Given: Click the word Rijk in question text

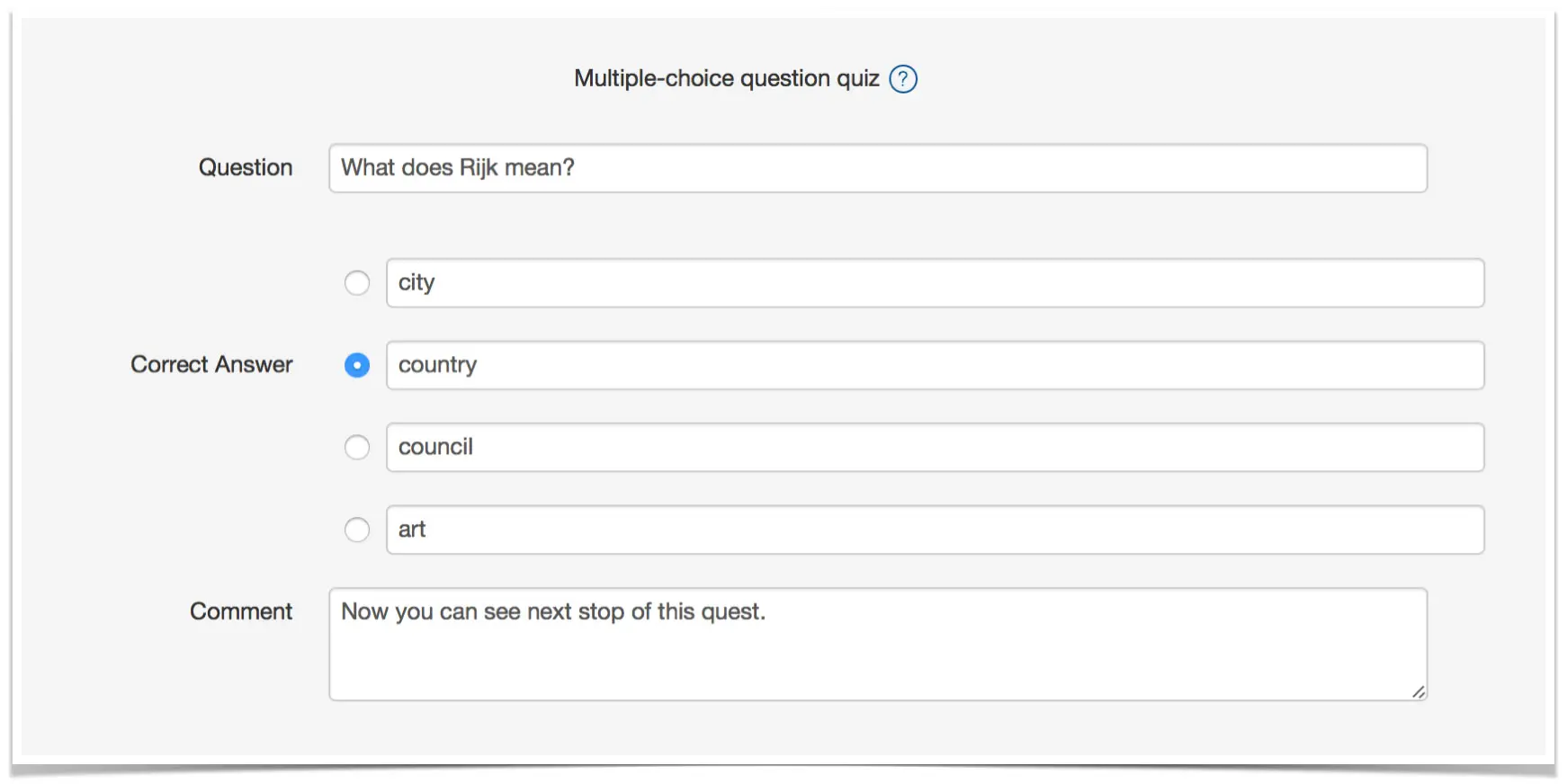Looking at the screenshot, I should point(479,168).
